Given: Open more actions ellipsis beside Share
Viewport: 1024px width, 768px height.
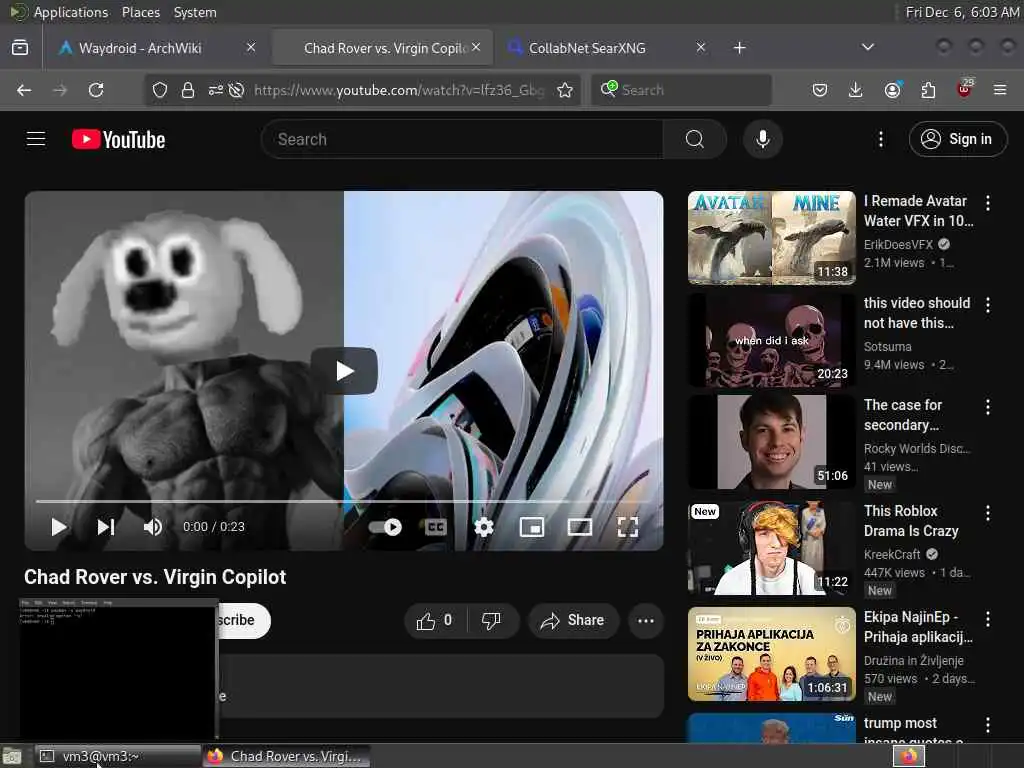Looking at the screenshot, I should (646, 621).
